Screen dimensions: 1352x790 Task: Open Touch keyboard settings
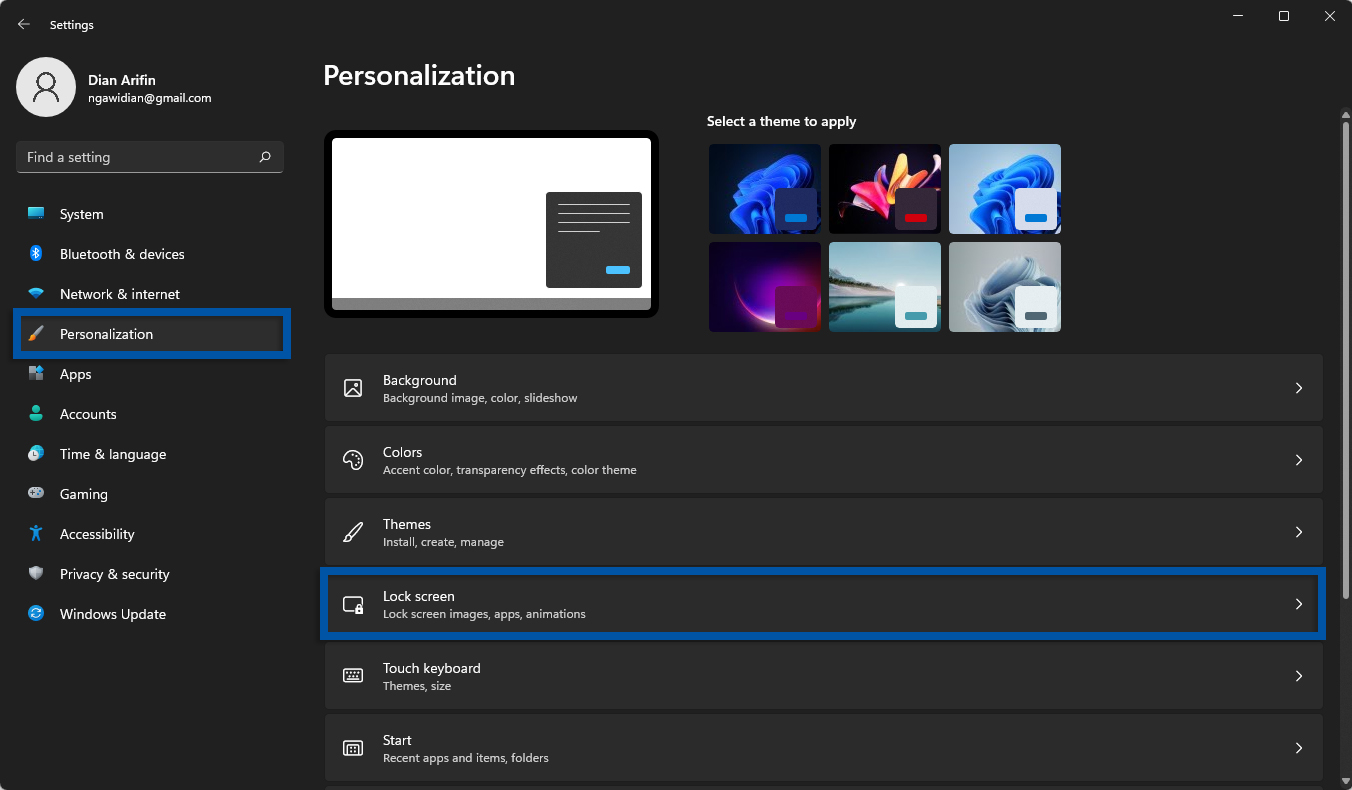click(823, 675)
